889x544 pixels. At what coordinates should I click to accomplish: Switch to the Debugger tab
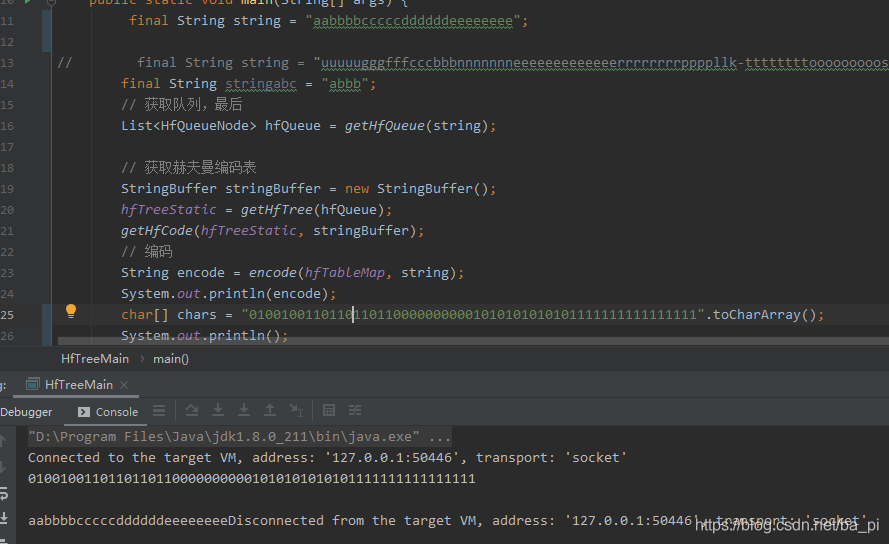[x=26, y=412]
